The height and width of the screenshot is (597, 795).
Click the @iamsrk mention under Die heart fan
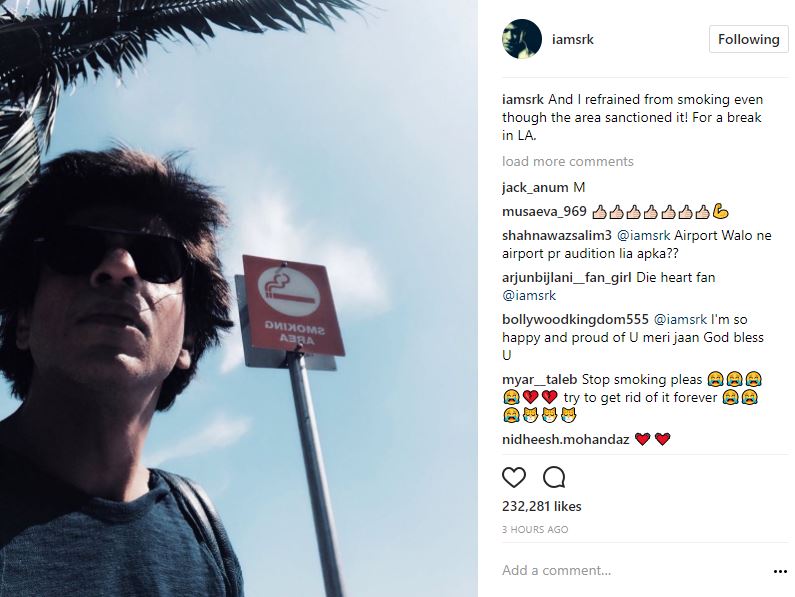[x=528, y=295]
